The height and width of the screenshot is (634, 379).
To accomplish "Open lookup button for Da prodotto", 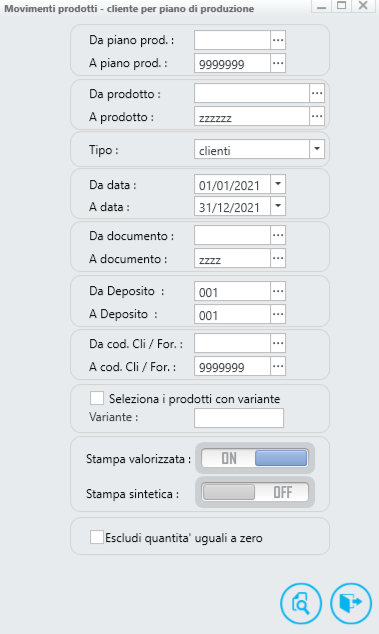I will [x=317, y=94].
